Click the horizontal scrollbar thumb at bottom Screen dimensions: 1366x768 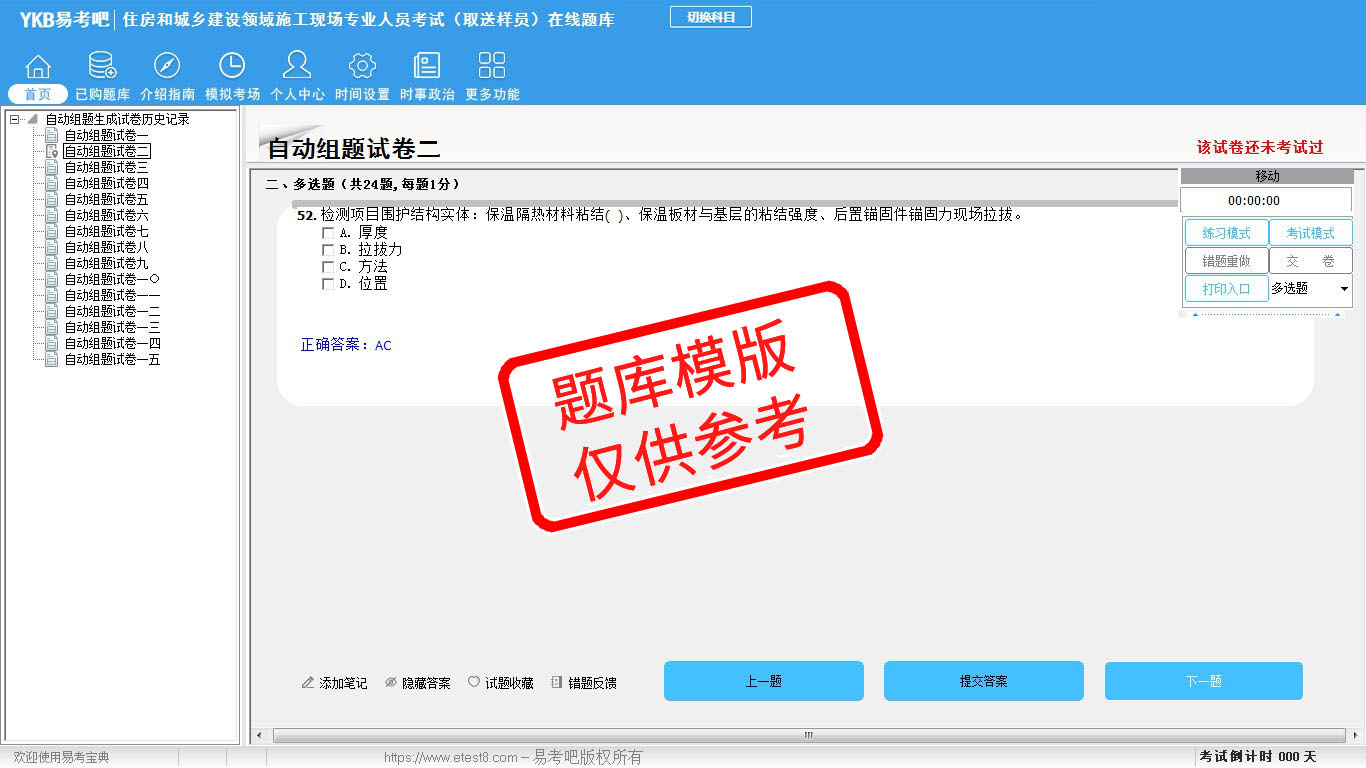coord(808,736)
